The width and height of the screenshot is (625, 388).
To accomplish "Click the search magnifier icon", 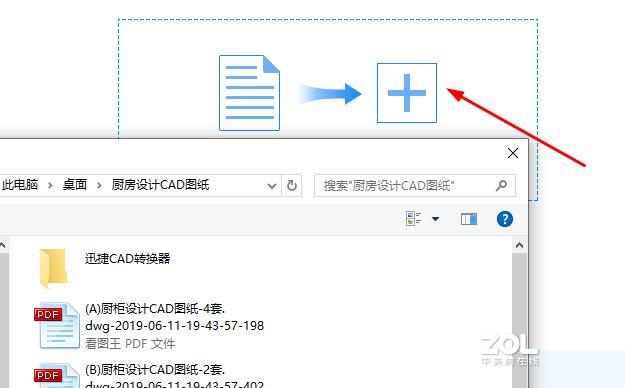I will click(x=501, y=185).
